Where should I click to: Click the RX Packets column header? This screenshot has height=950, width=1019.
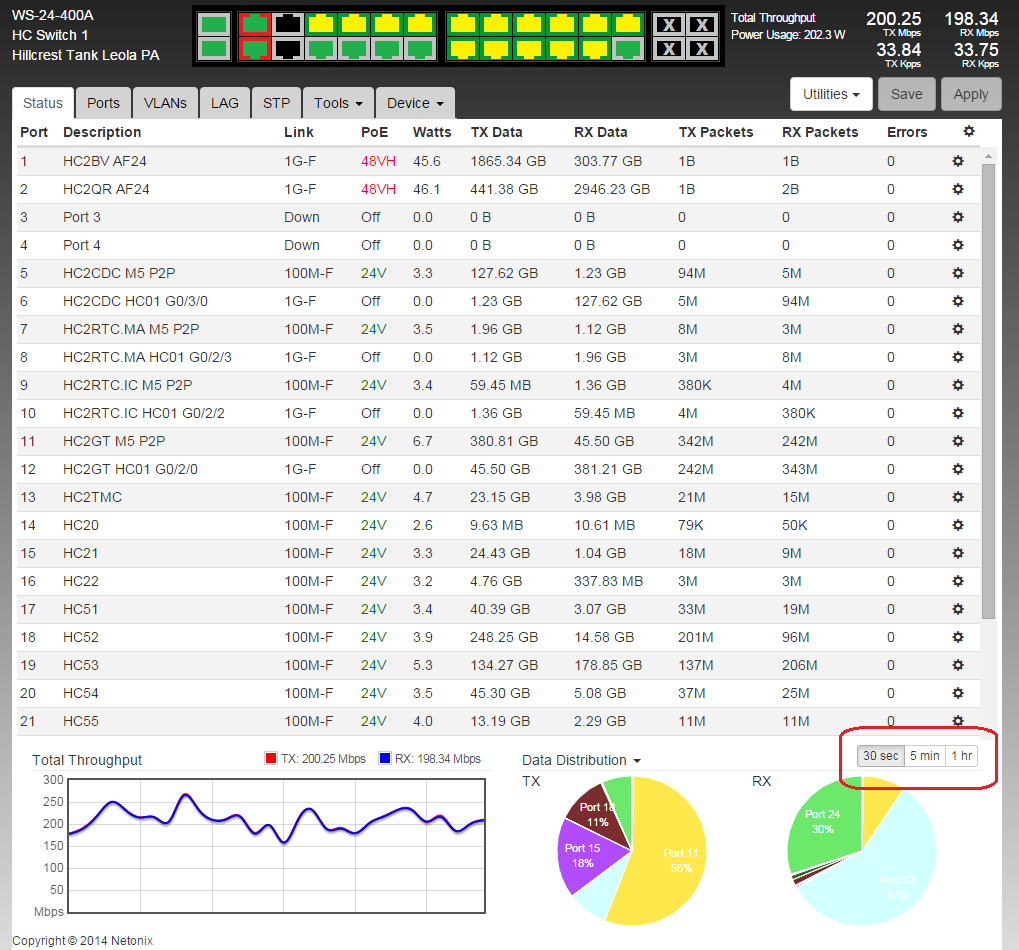[820, 132]
